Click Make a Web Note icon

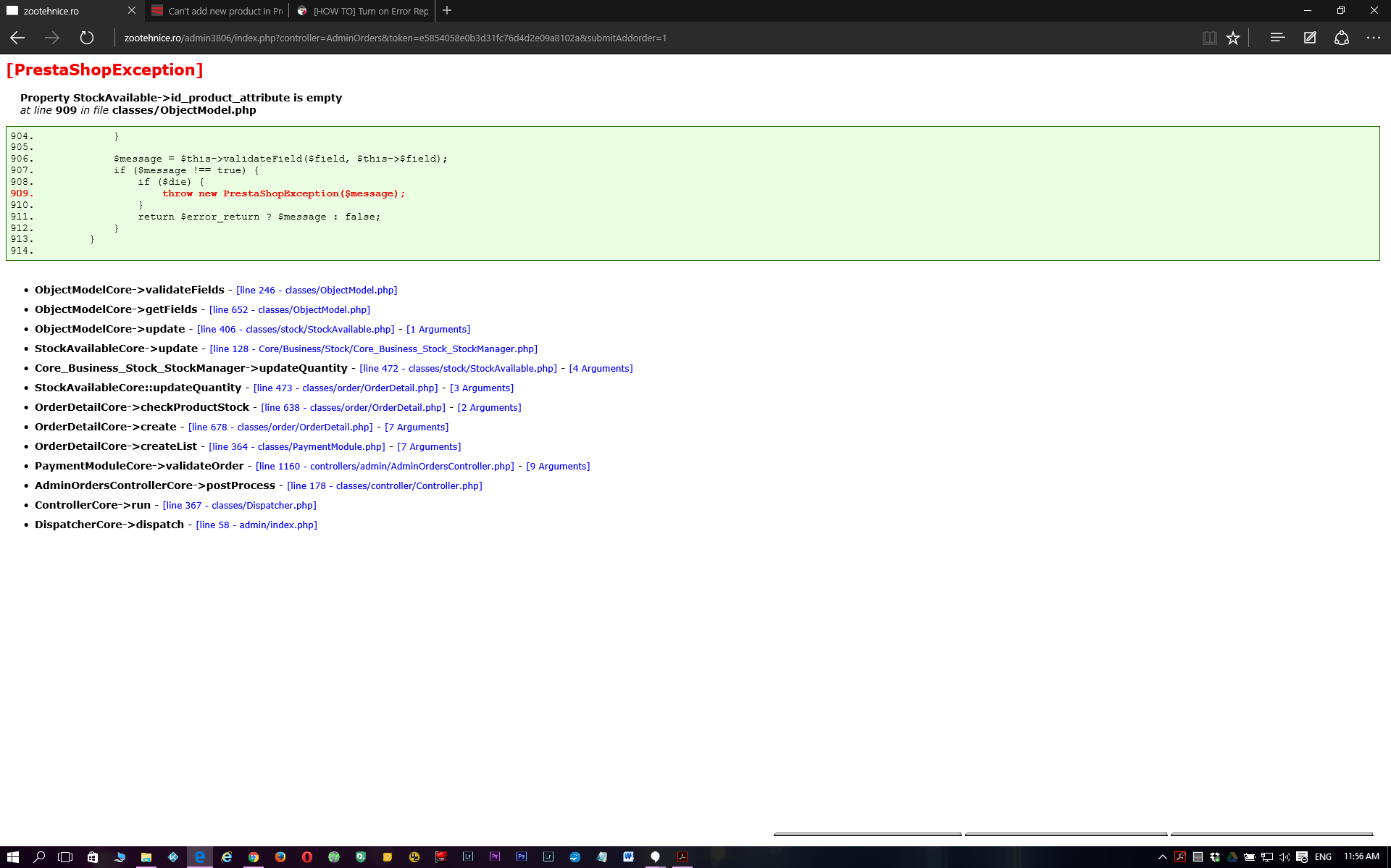pyautogui.click(x=1310, y=38)
